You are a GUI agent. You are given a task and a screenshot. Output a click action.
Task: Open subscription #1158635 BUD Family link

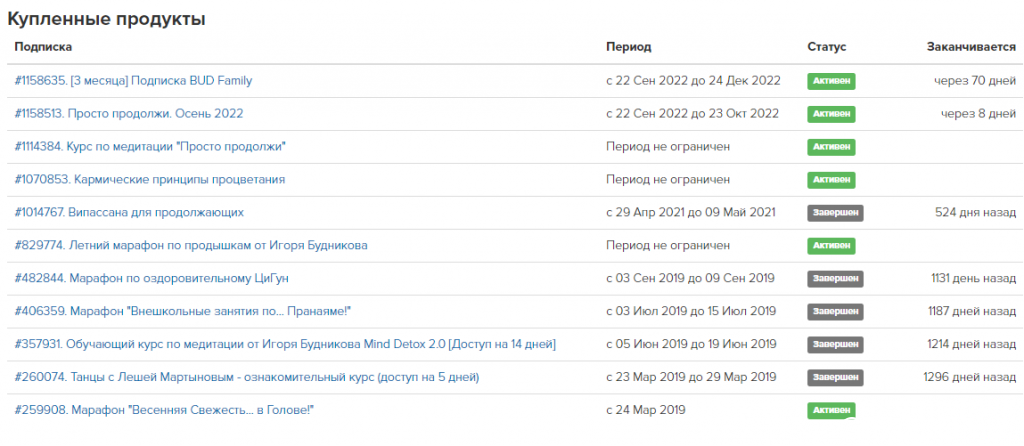pos(133,81)
